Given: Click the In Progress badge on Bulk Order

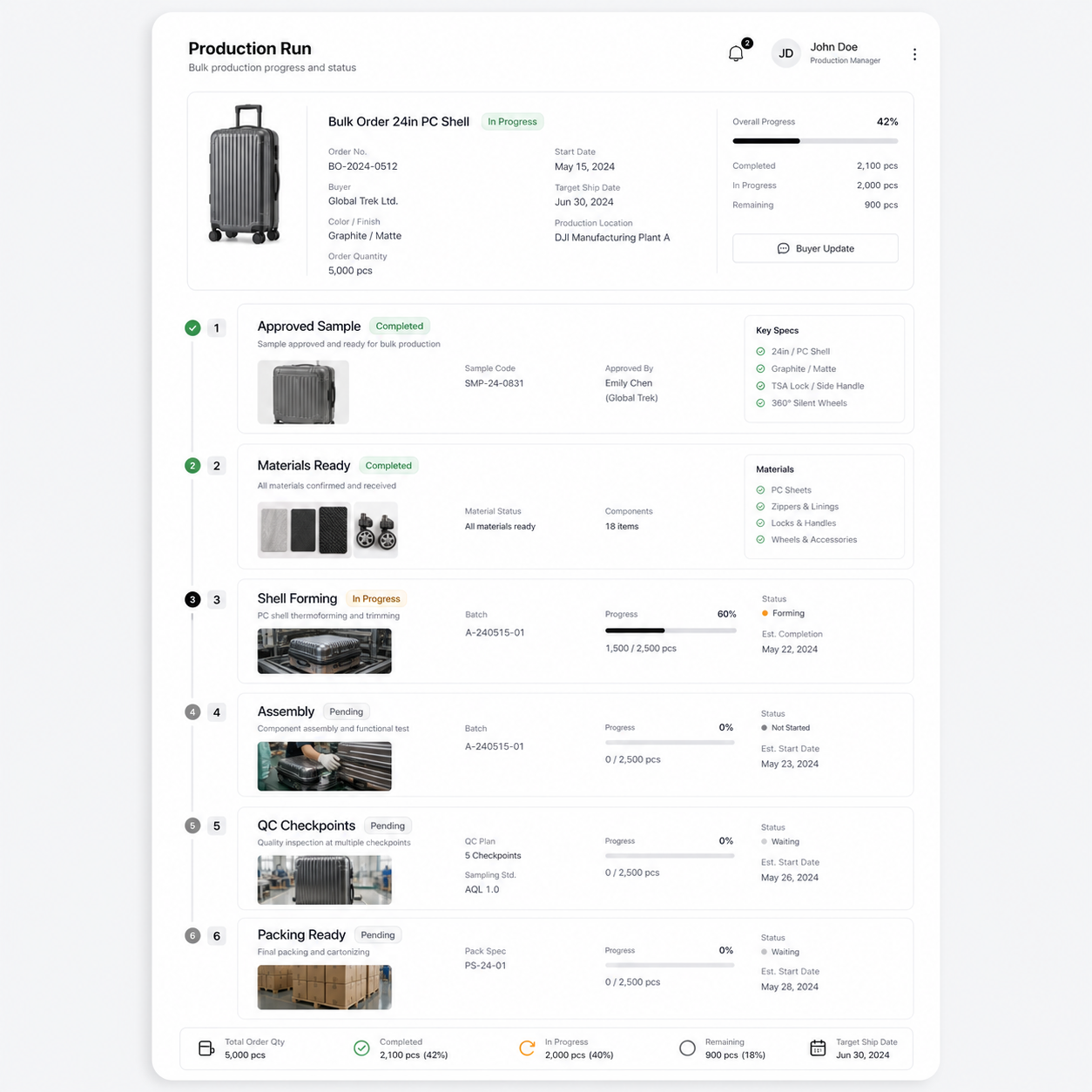Looking at the screenshot, I should [x=512, y=122].
